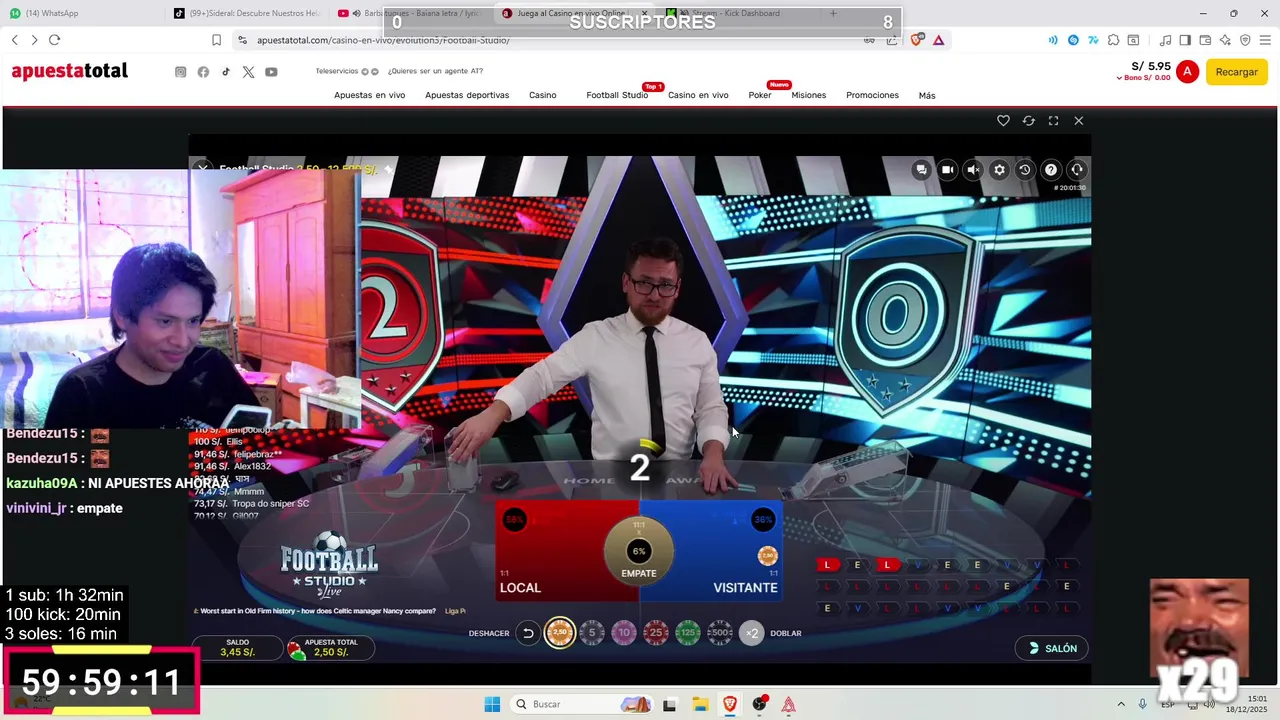Select the 500 betting chip
The image size is (1280, 720).
(x=720, y=633)
